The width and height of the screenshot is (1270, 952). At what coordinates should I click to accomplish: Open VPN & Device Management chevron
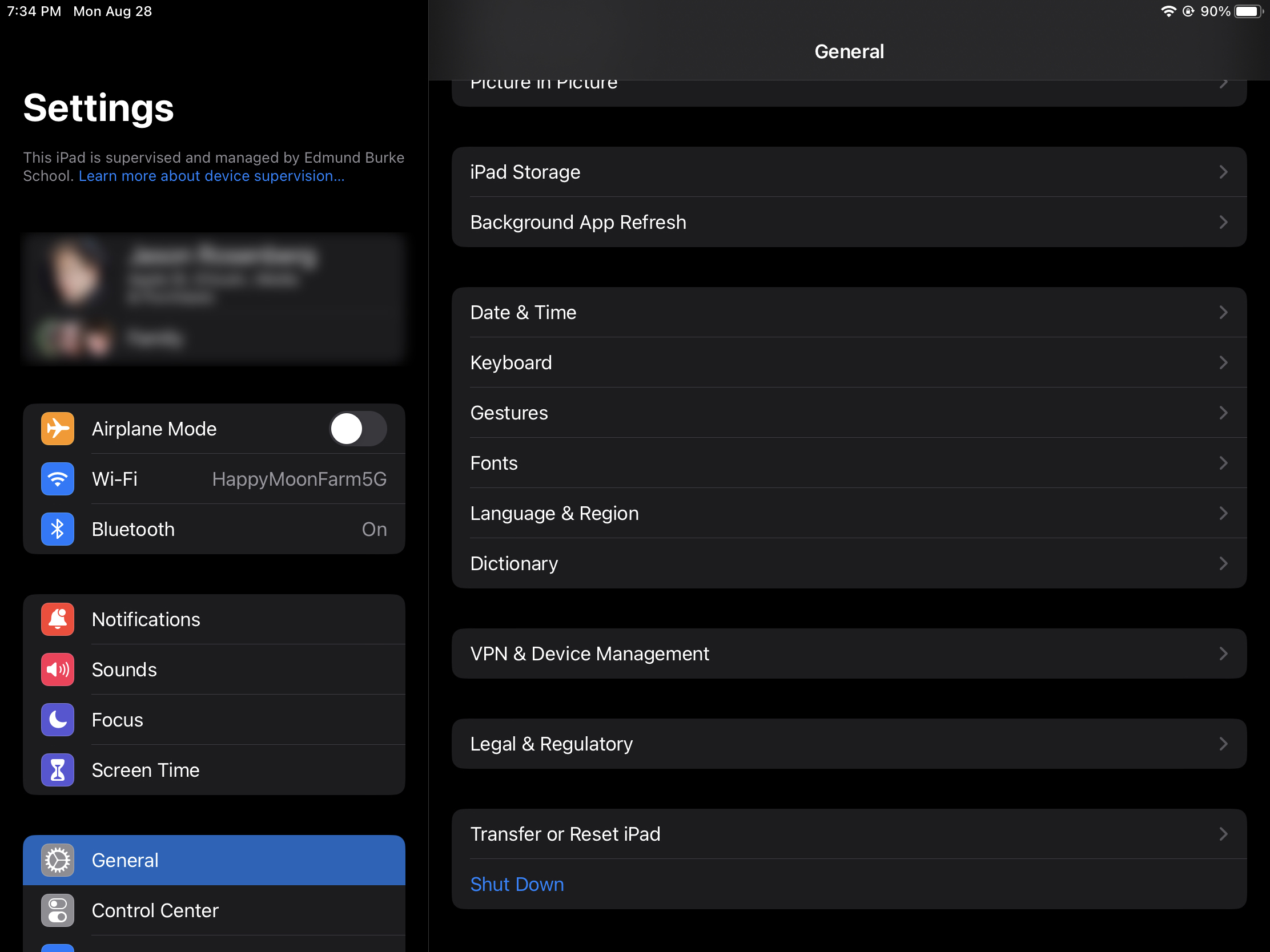(x=1224, y=654)
